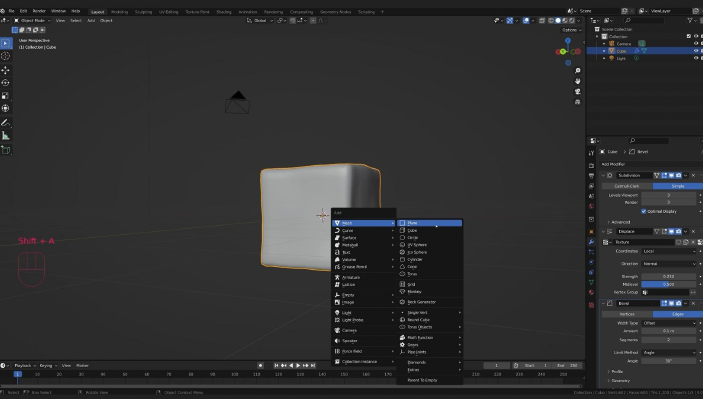Click the Vertex Group input field
This screenshot has height=399, width=703.
click(665, 292)
